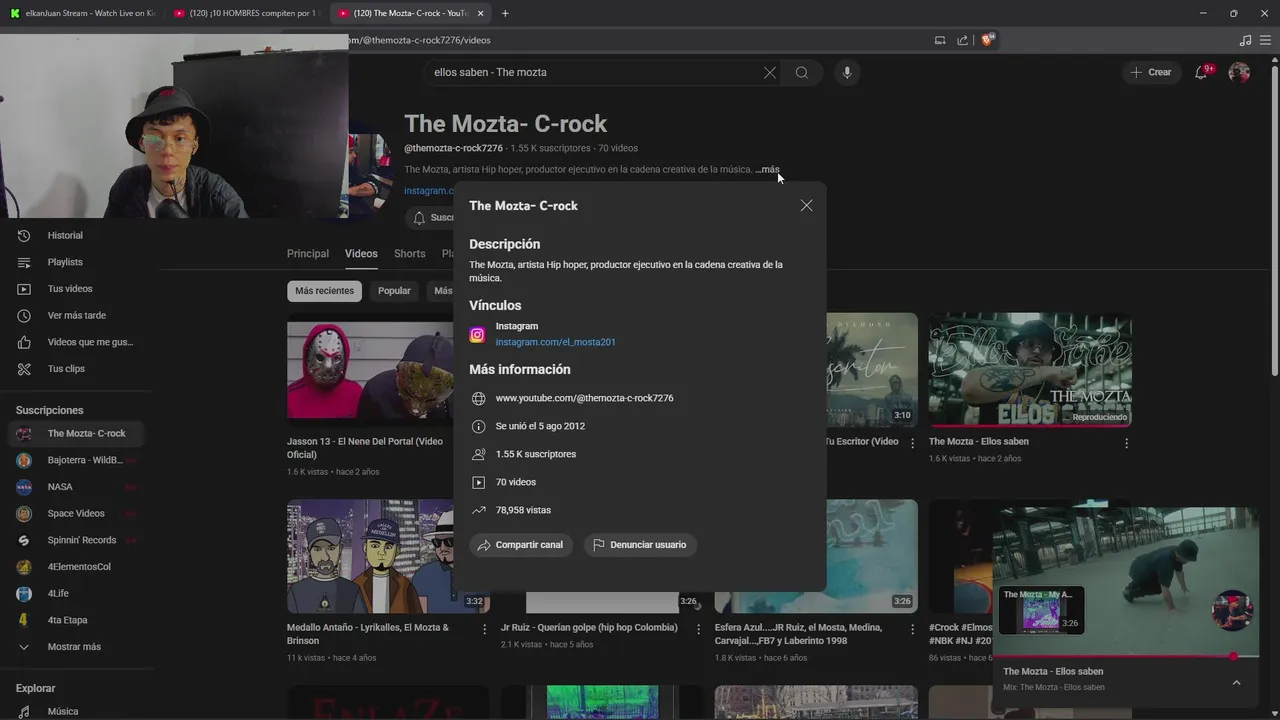
Task: Click the search magnifier button
Action: pos(802,72)
